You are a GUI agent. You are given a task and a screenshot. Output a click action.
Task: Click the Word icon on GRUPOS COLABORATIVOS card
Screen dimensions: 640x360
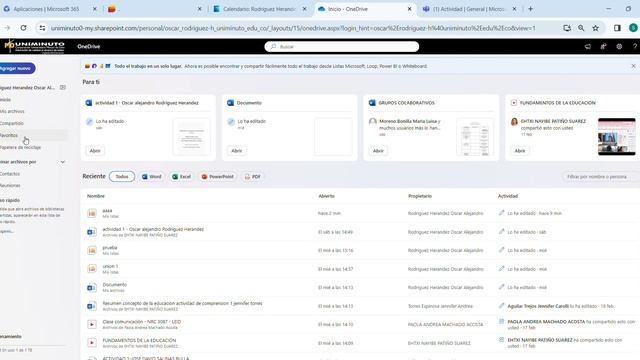(x=372, y=103)
